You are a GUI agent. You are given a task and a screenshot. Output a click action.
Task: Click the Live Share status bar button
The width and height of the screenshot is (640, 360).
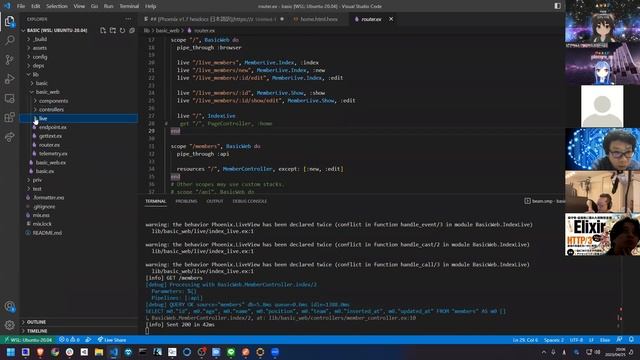112,340
